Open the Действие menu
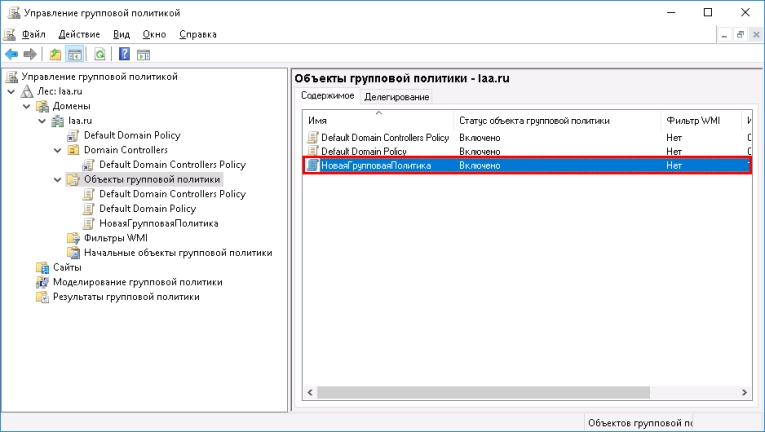765x432 pixels. click(78, 34)
